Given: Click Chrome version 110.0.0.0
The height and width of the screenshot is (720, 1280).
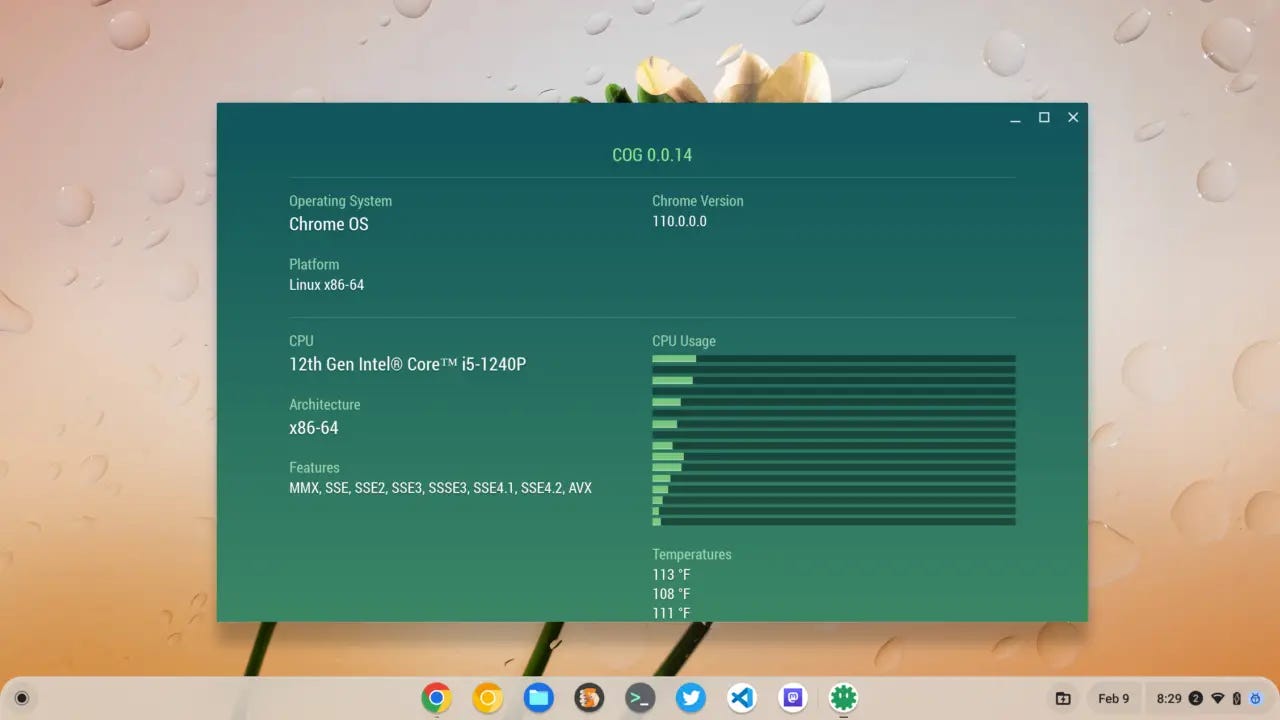Looking at the screenshot, I should pyautogui.click(x=680, y=221).
